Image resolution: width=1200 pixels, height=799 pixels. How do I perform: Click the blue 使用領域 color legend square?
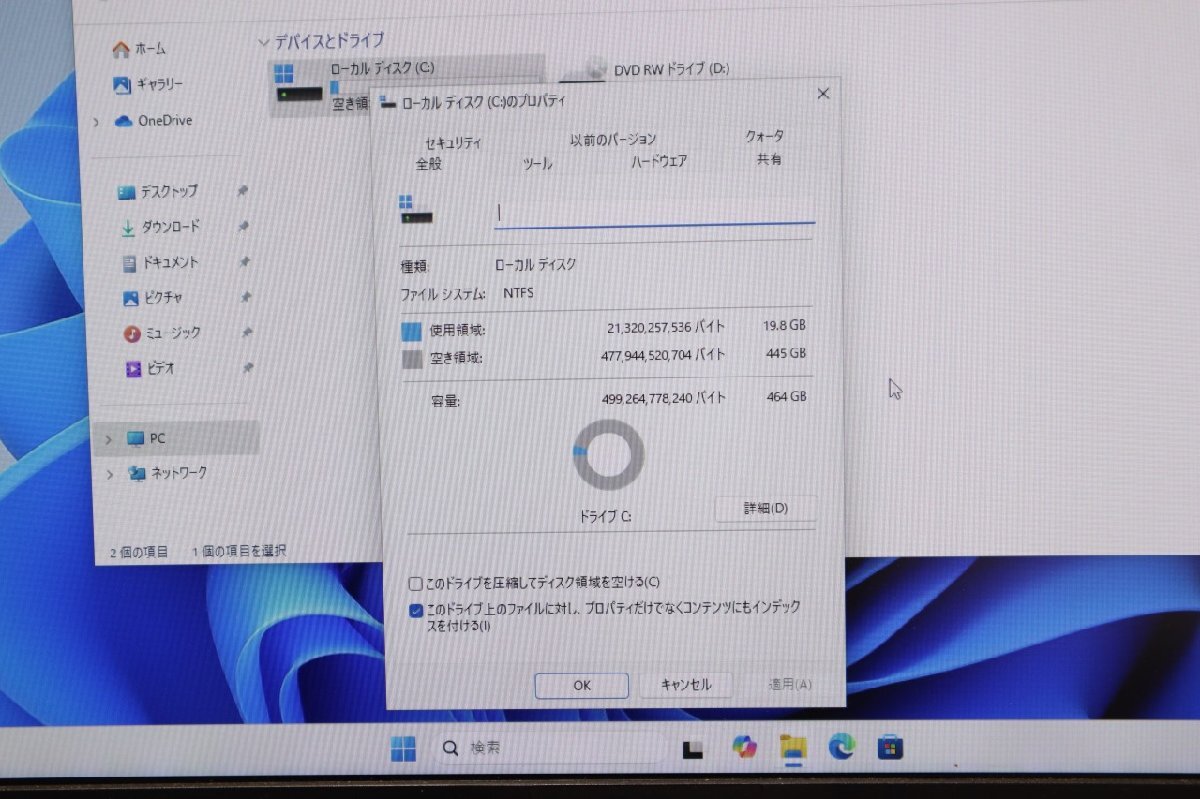click(x=411, y=326)
